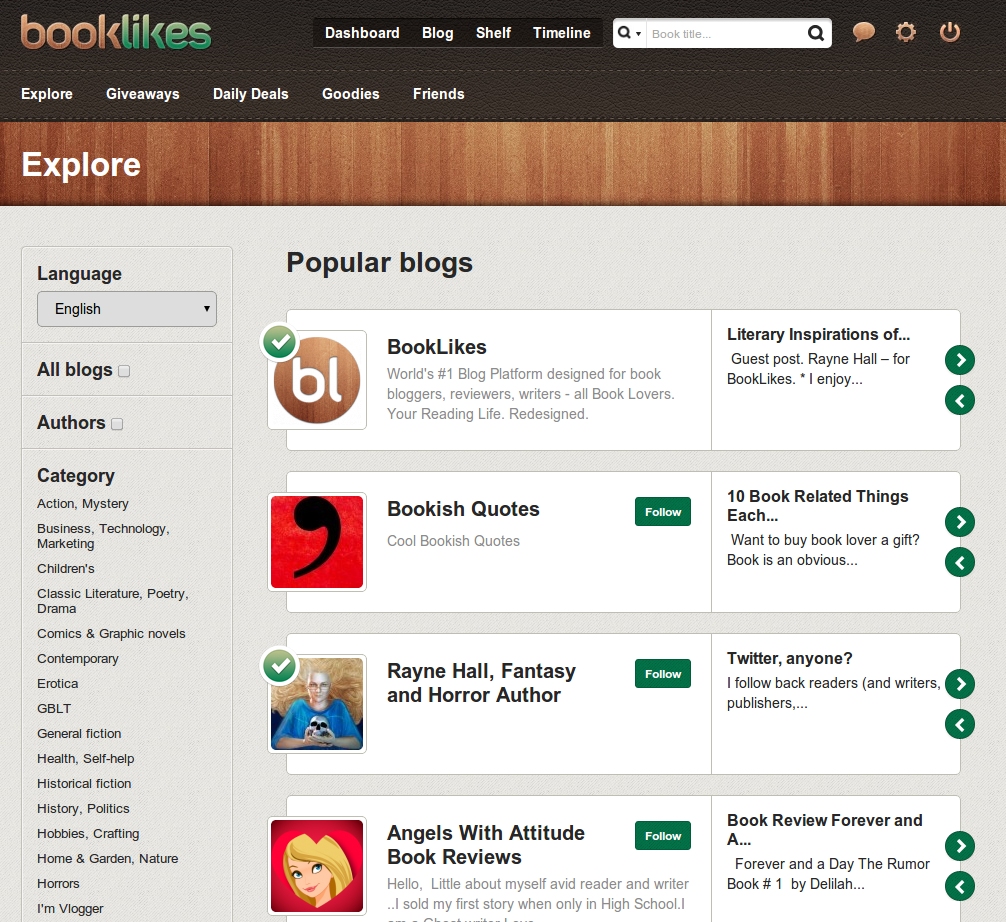1006x922 pixels.
Task: Filter by I'm Vlogger category
Action: (70, 909)
